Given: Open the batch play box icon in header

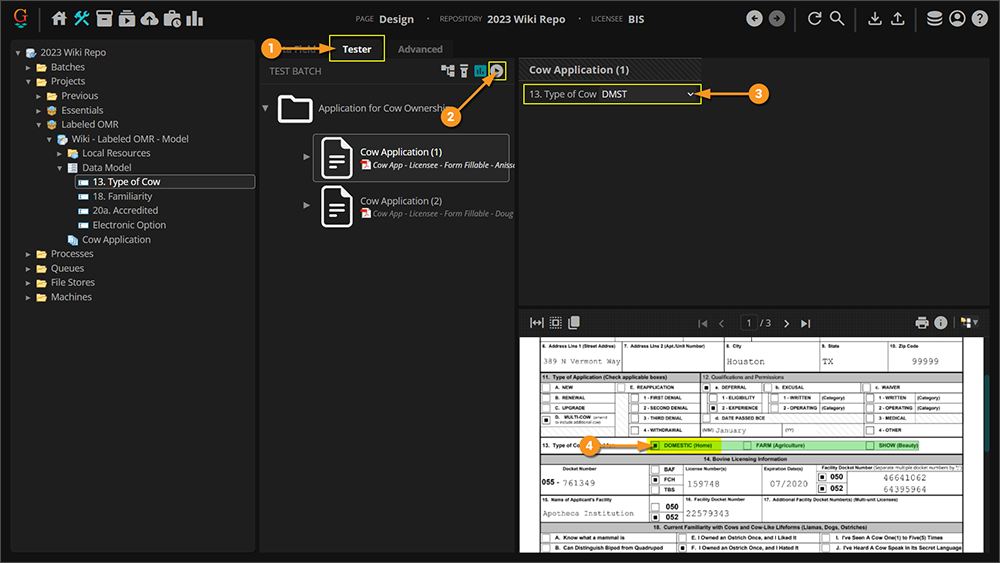Looking at the screenshot, I should (x=127, y=18).
